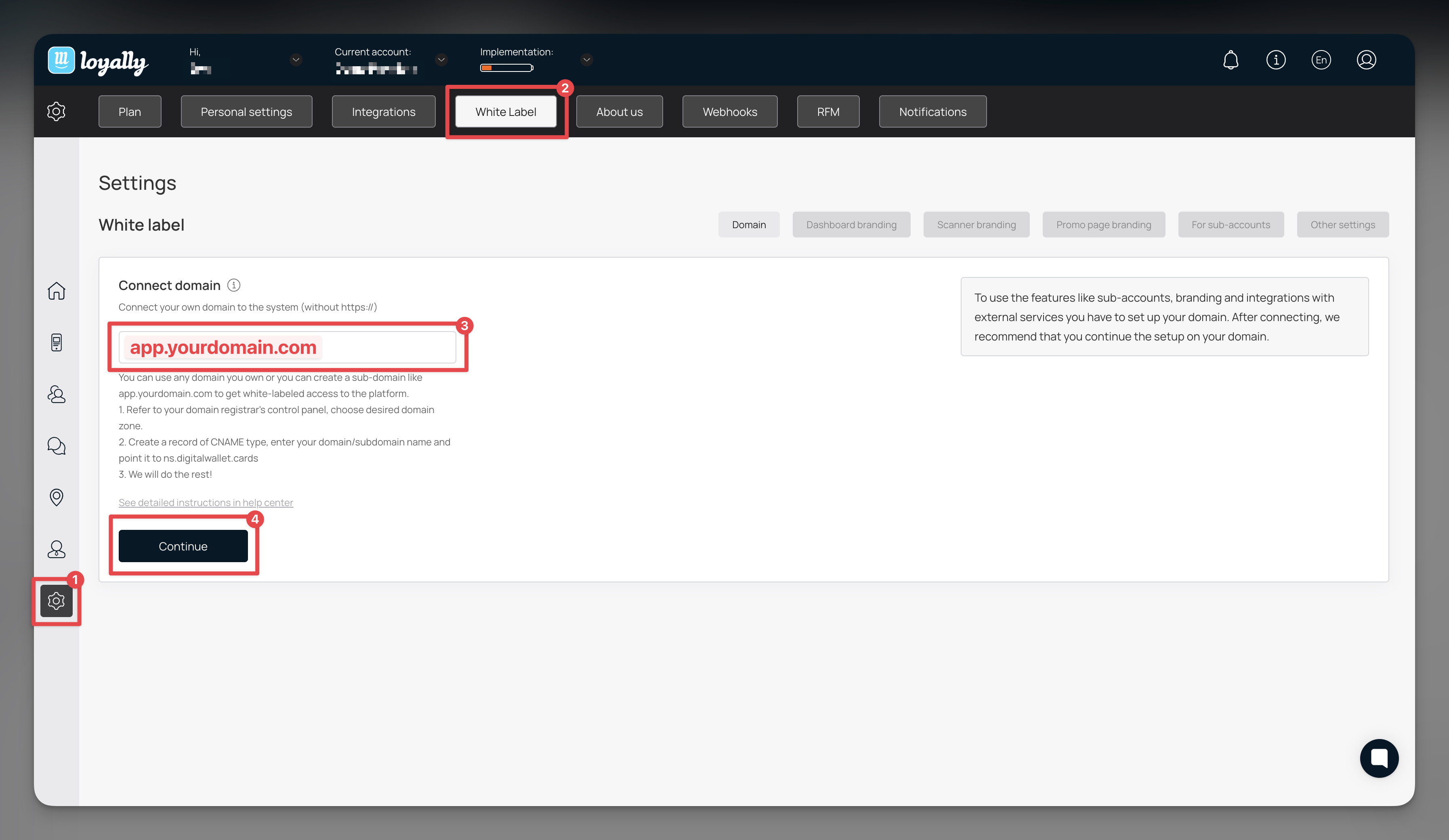This screenshot has width=1449, height=840.
Task: Open the info circle in header
Action: [1275, 60]
